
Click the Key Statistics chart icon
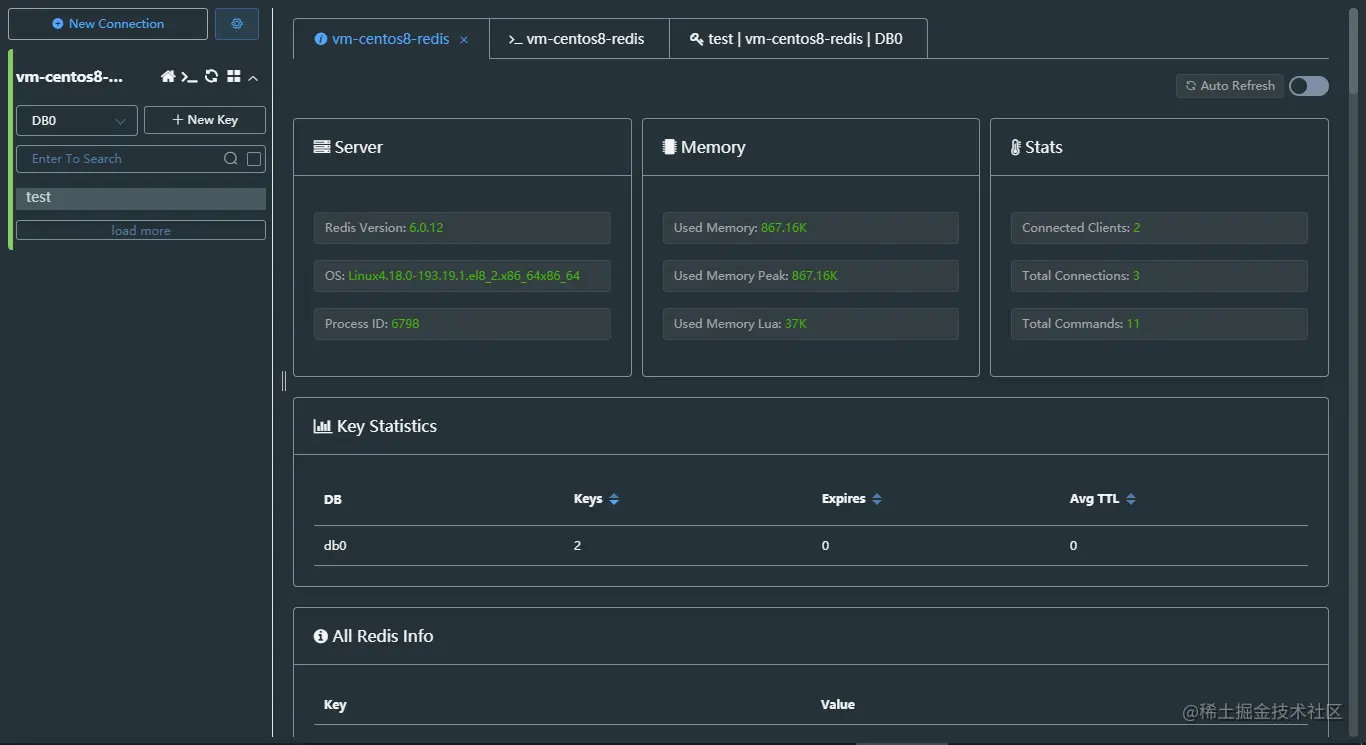(x=323, y=426)
